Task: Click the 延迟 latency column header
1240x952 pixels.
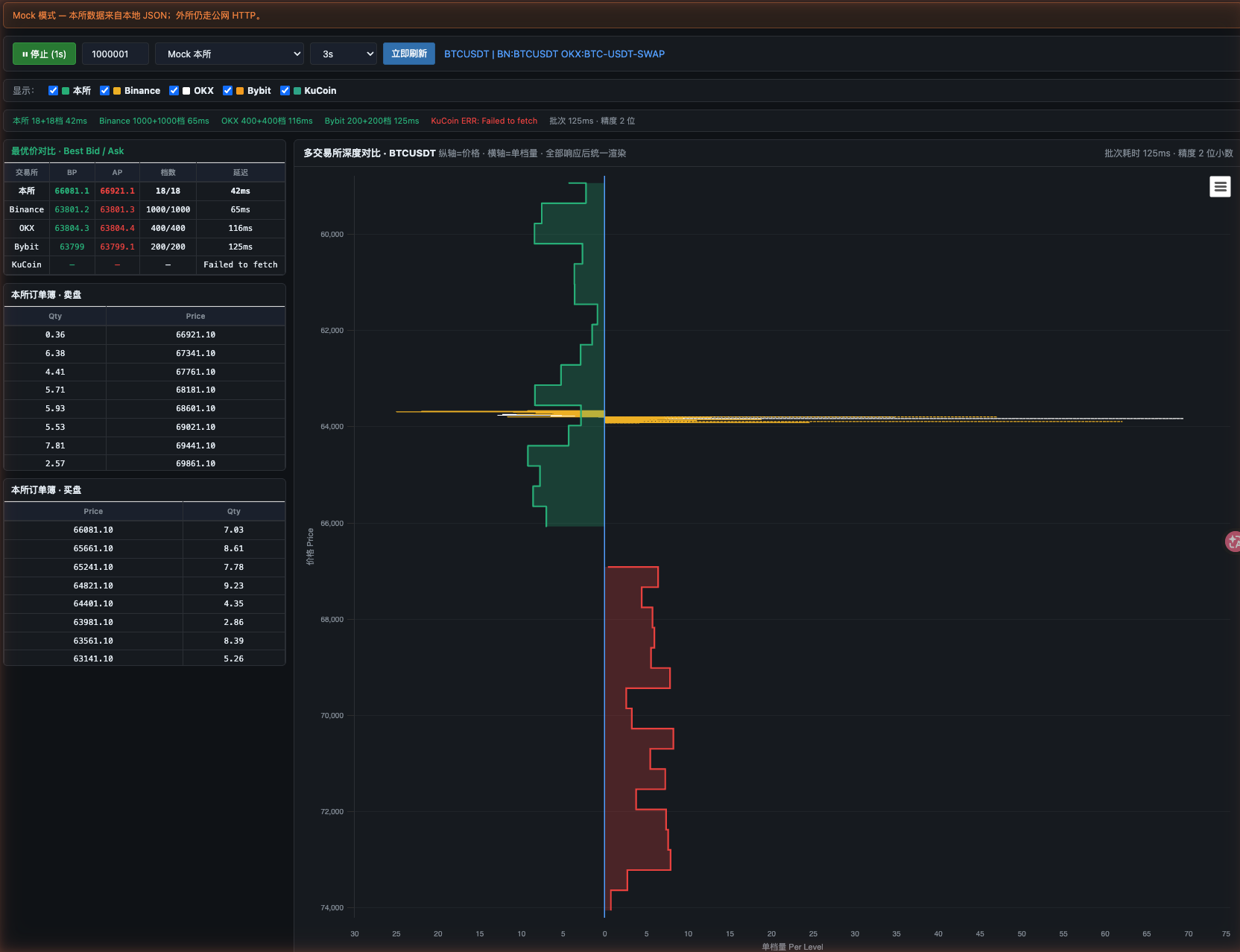Action: pos(241,172)
